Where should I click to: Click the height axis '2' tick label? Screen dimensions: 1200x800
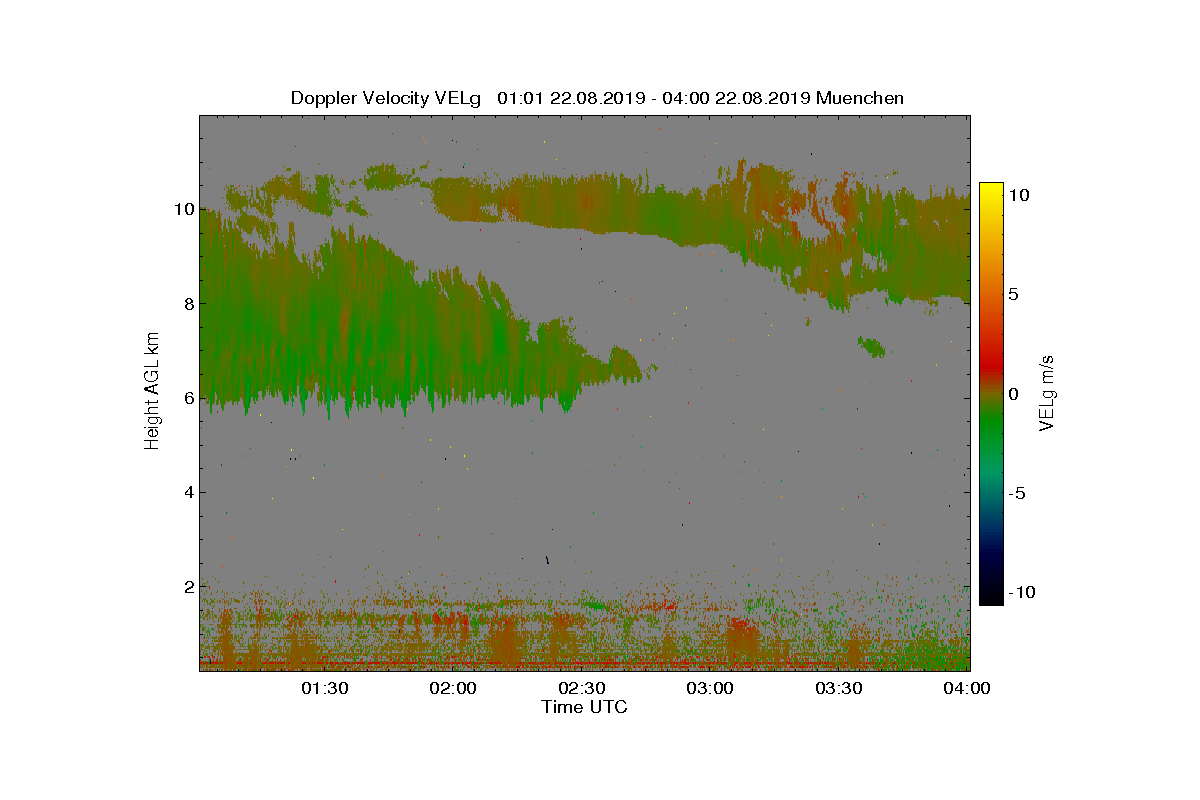coord(187,586)
